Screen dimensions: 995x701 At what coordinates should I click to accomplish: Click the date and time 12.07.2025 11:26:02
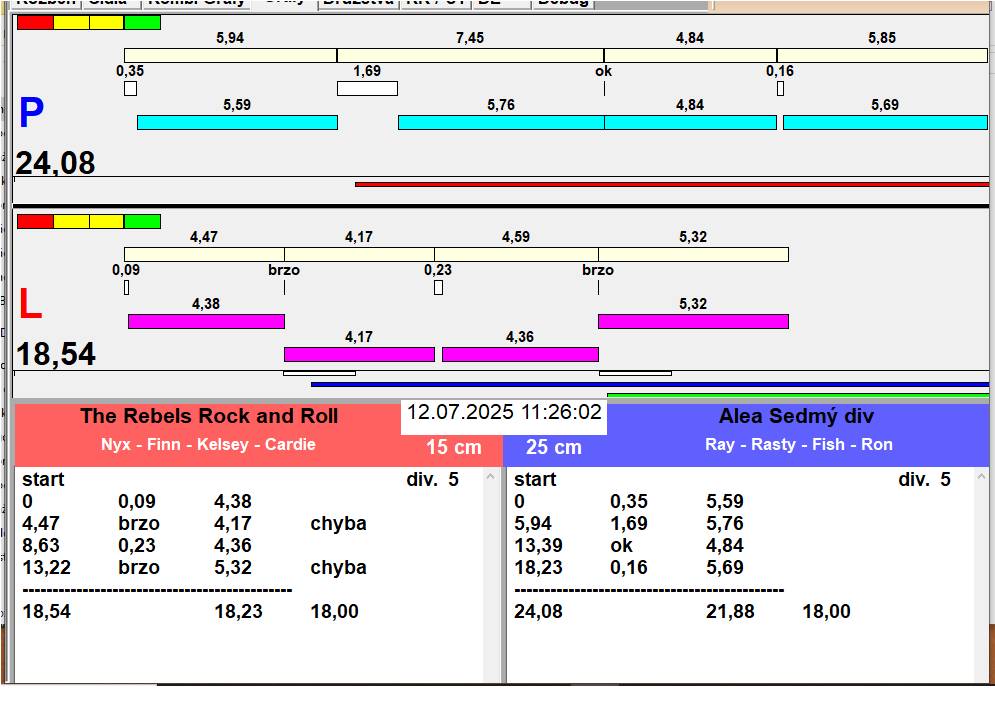tap(504, 412)
